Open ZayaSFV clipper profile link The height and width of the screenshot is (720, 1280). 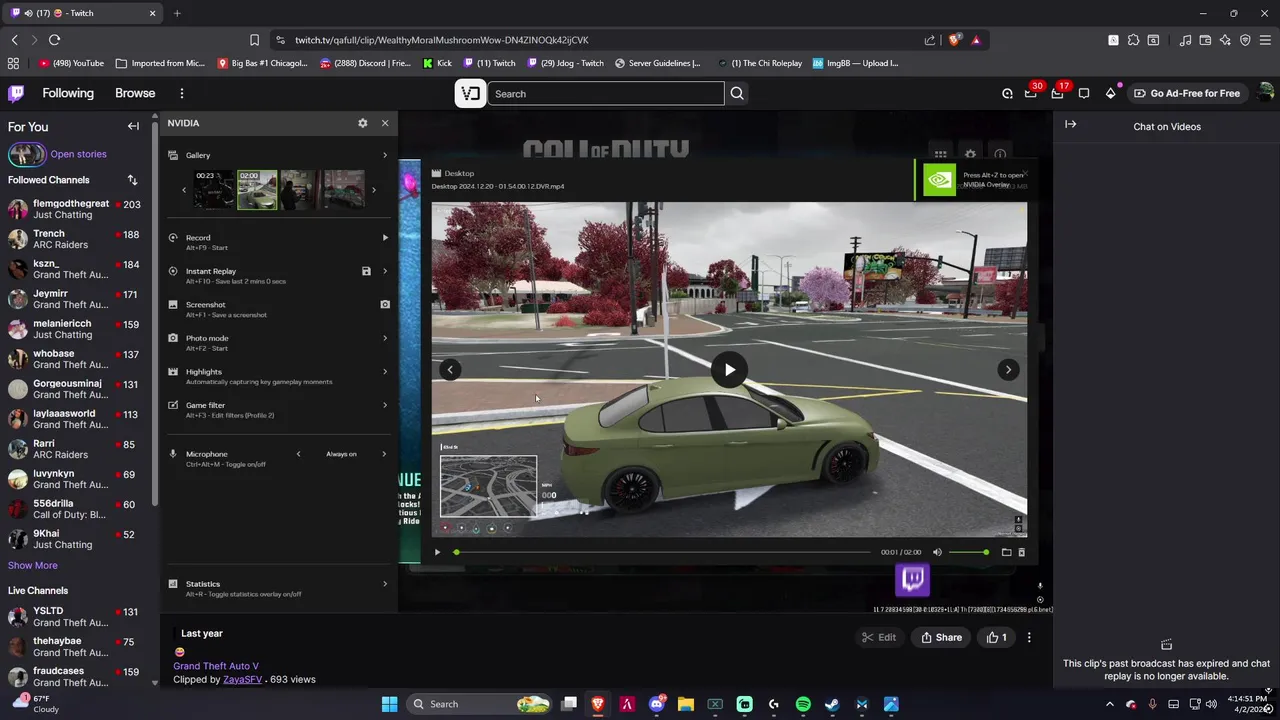tap(243, 679)
